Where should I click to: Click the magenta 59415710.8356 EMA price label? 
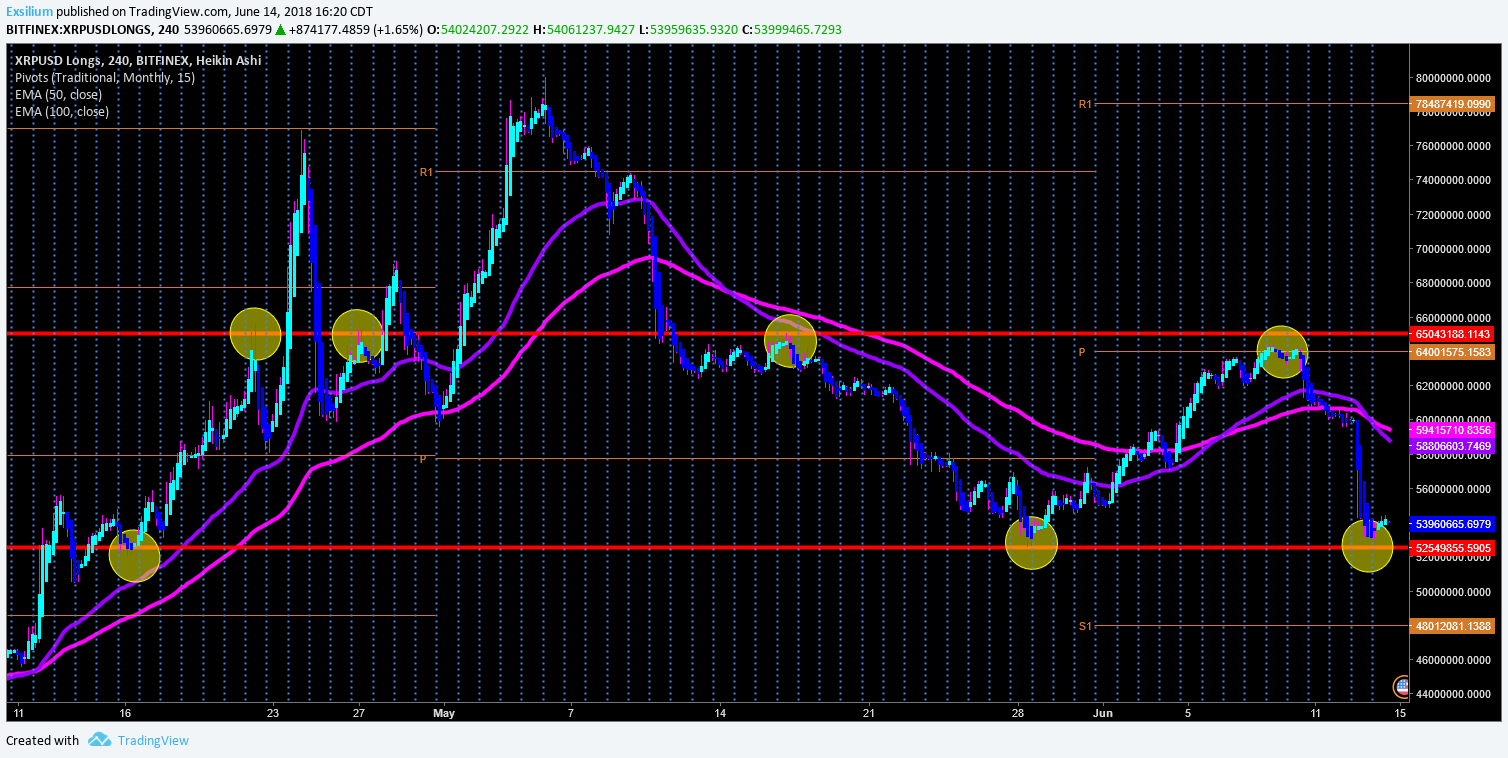pyautogui.click(x=1453, y=429)
